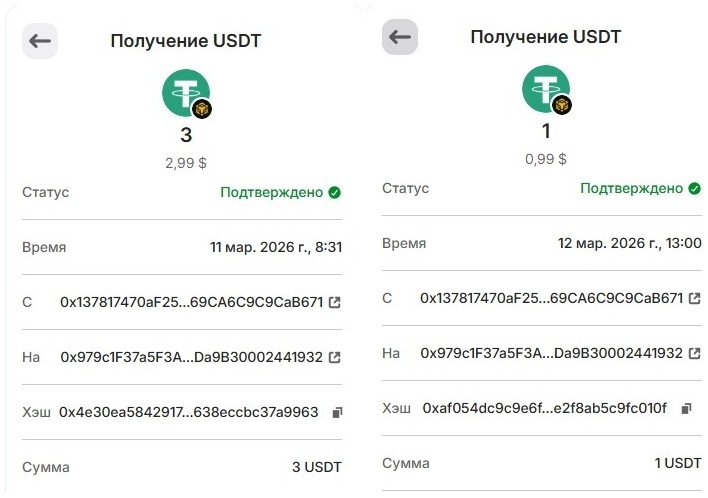Image resolution: width=708 pixels, height=498 pixels.
Task: Click sender address in 12 мар. transaction
Action: [551, 299]
